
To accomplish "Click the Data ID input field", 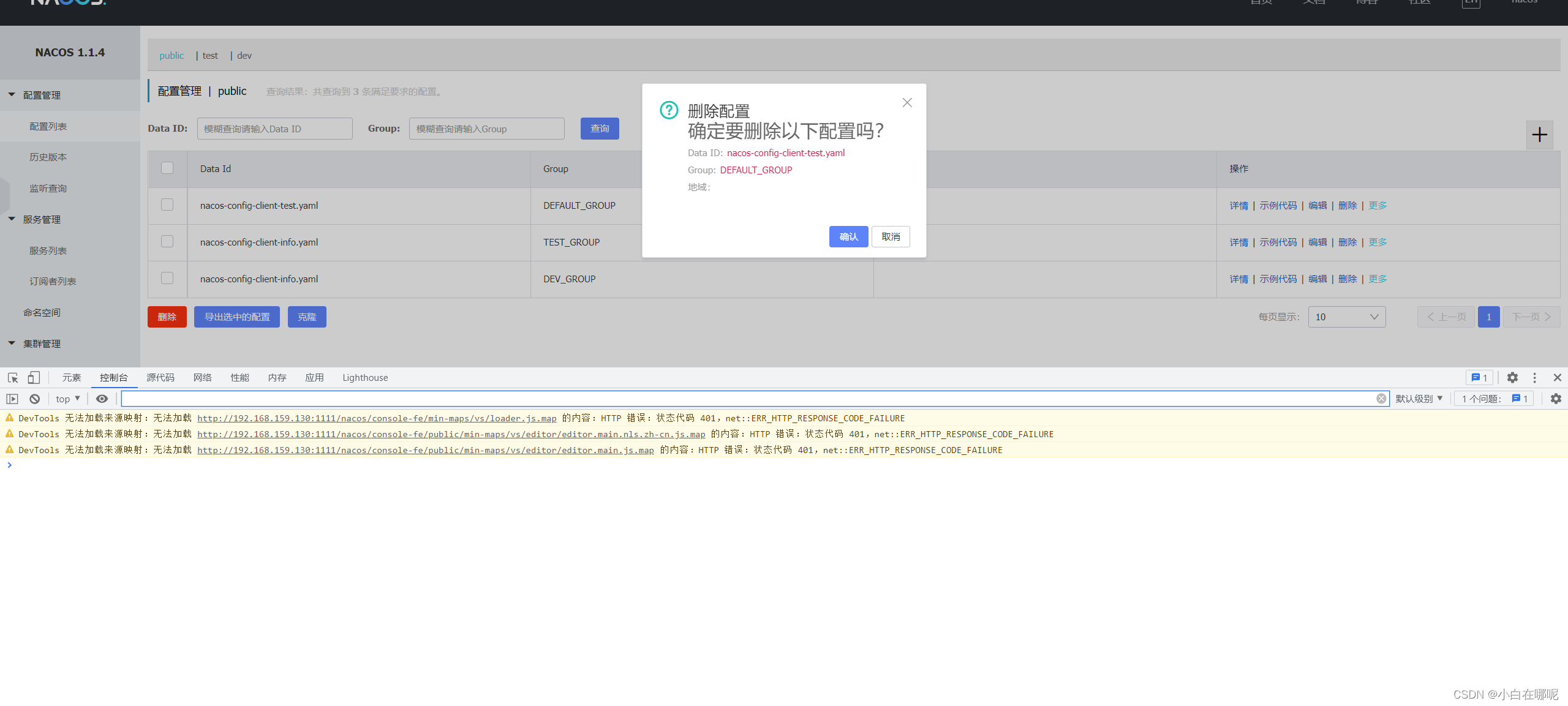I will pos(276,128).
